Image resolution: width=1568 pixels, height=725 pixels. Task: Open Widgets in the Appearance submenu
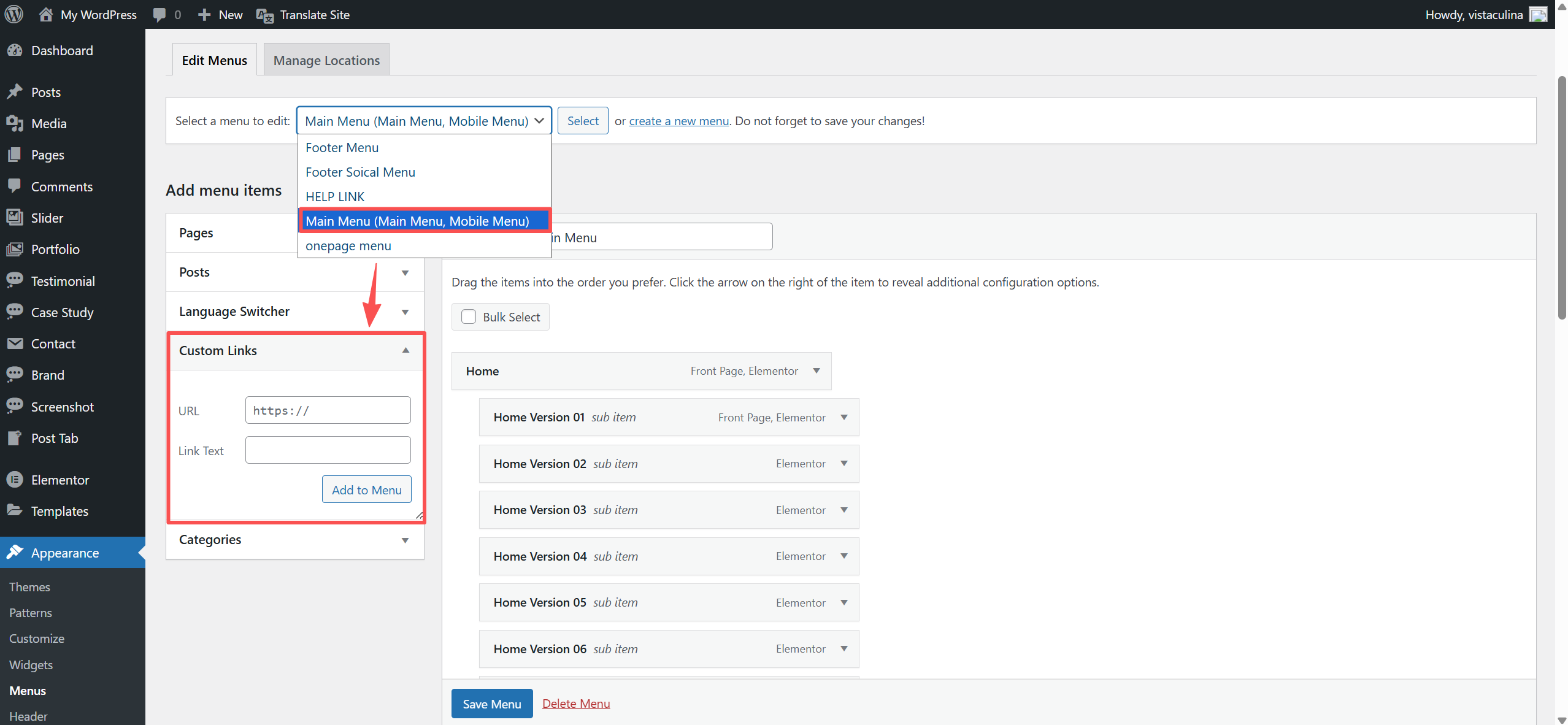tap(31, 664)
